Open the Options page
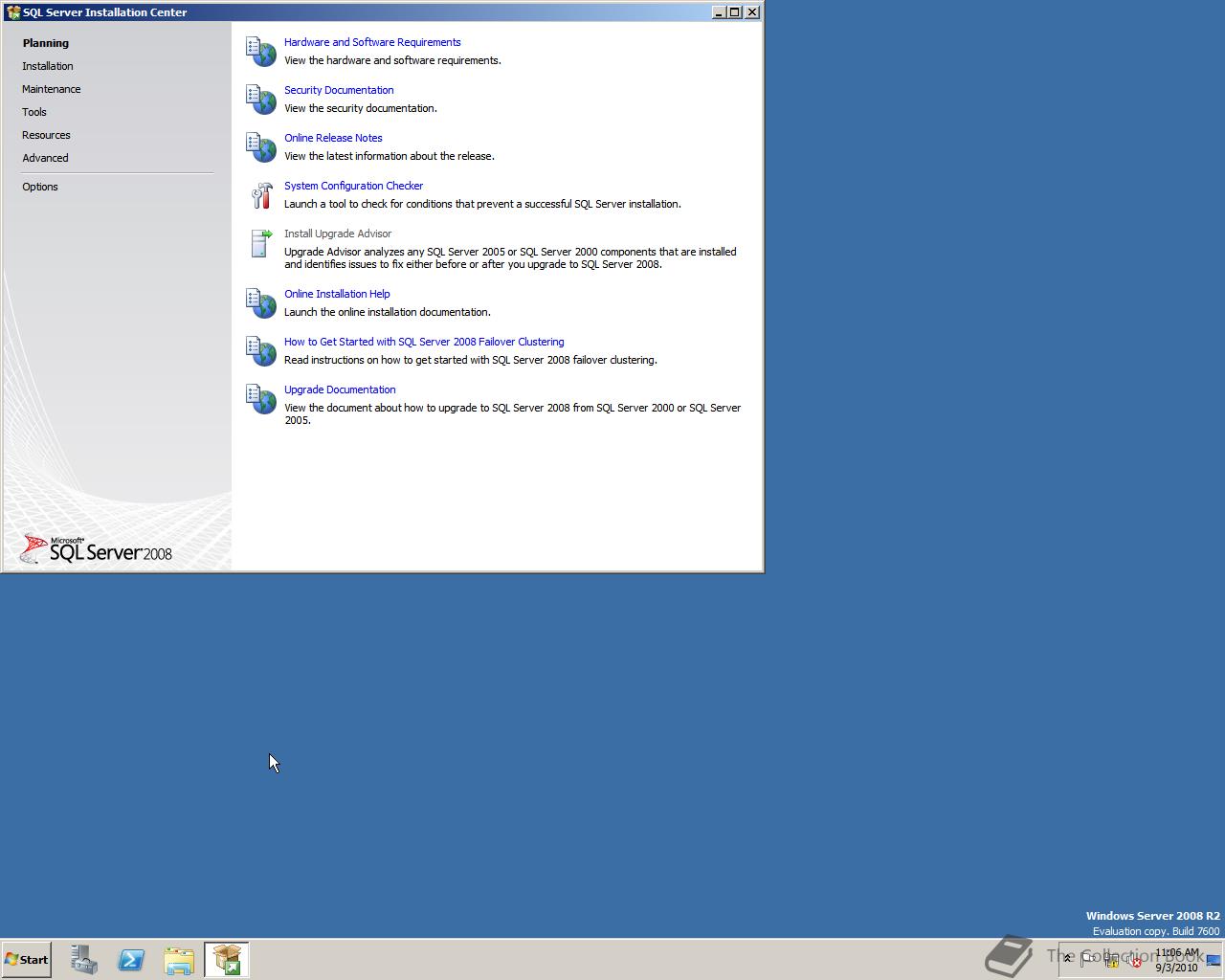Screen dimensions: 1225x980 (x=40, y=187)
